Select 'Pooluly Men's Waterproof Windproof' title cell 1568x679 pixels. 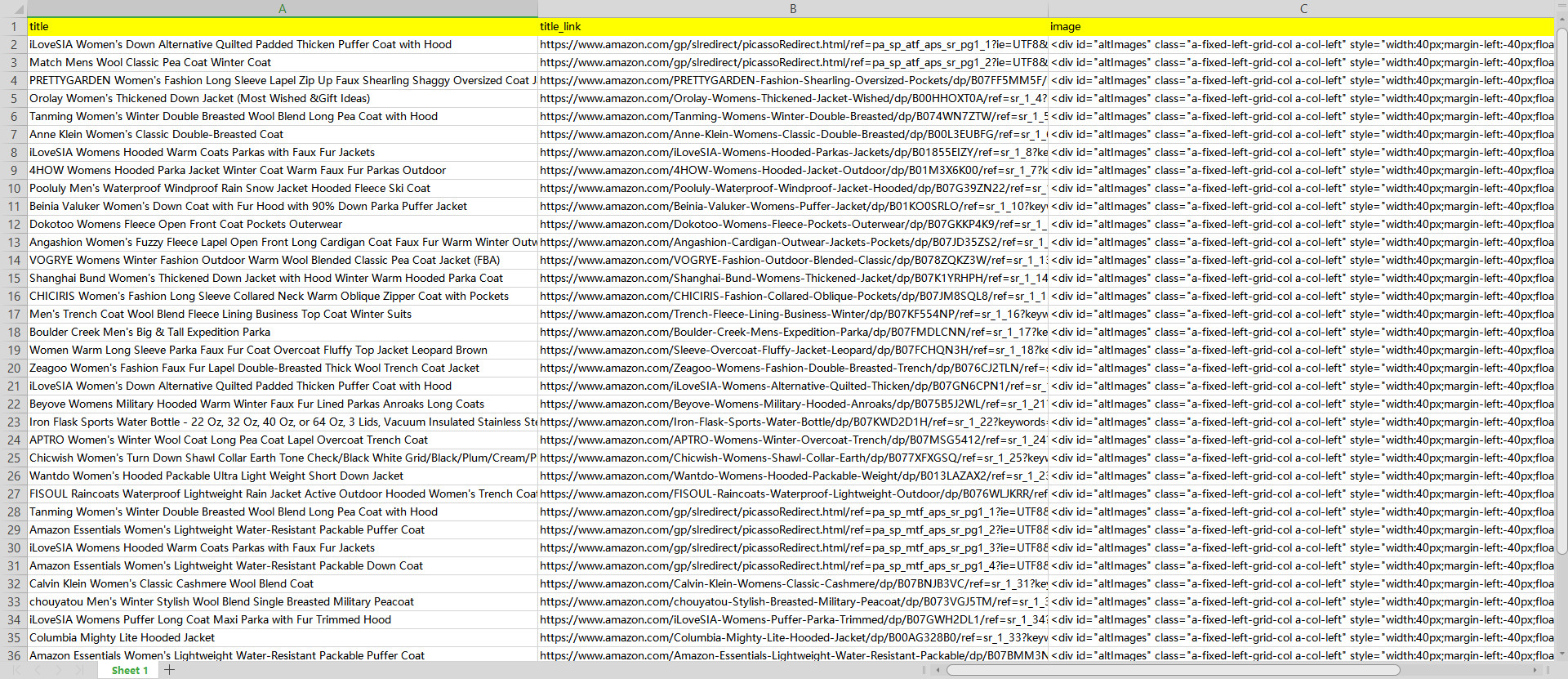pos(282,188)
